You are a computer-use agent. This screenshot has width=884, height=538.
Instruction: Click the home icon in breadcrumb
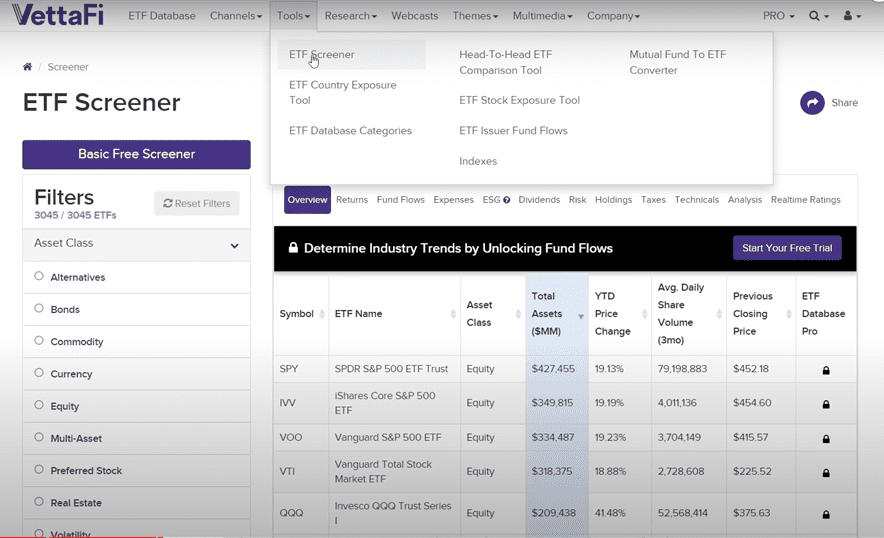click(27, 67)
